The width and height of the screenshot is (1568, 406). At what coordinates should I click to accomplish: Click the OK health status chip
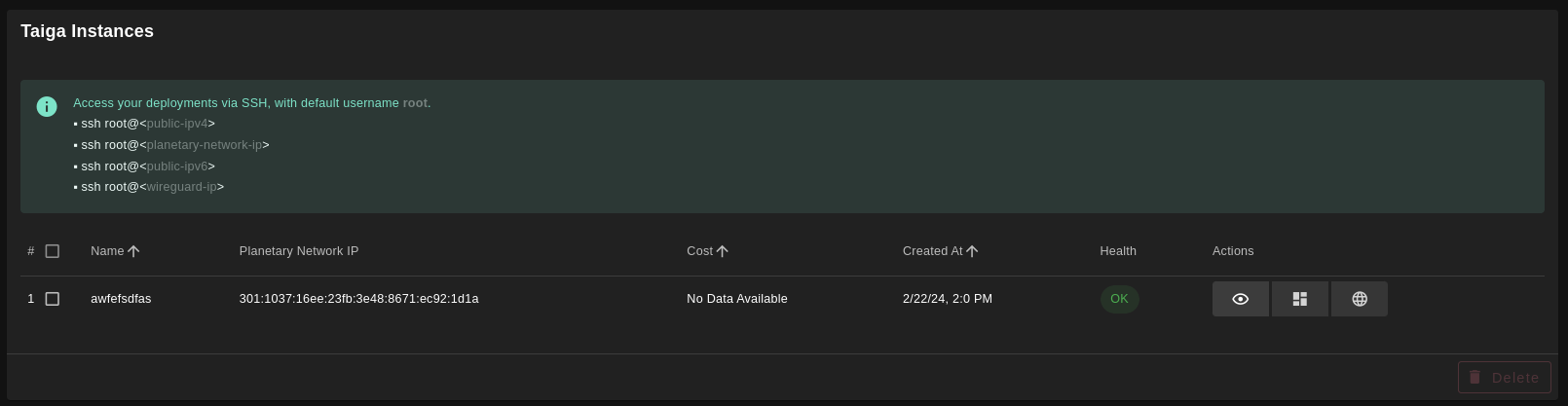click(1119, 299)
